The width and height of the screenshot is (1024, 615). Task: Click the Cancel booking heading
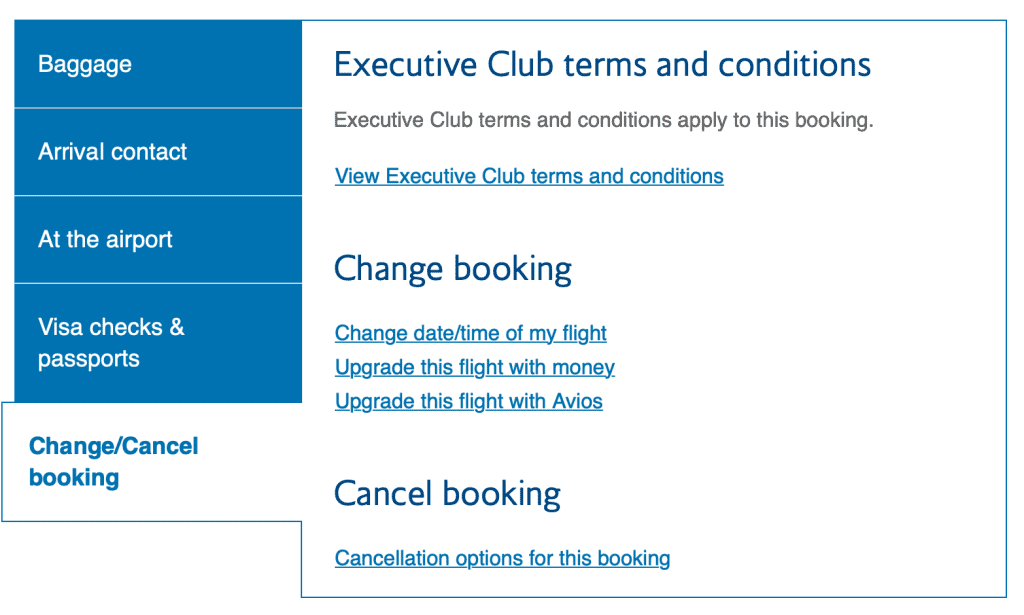tap(447, 494)
